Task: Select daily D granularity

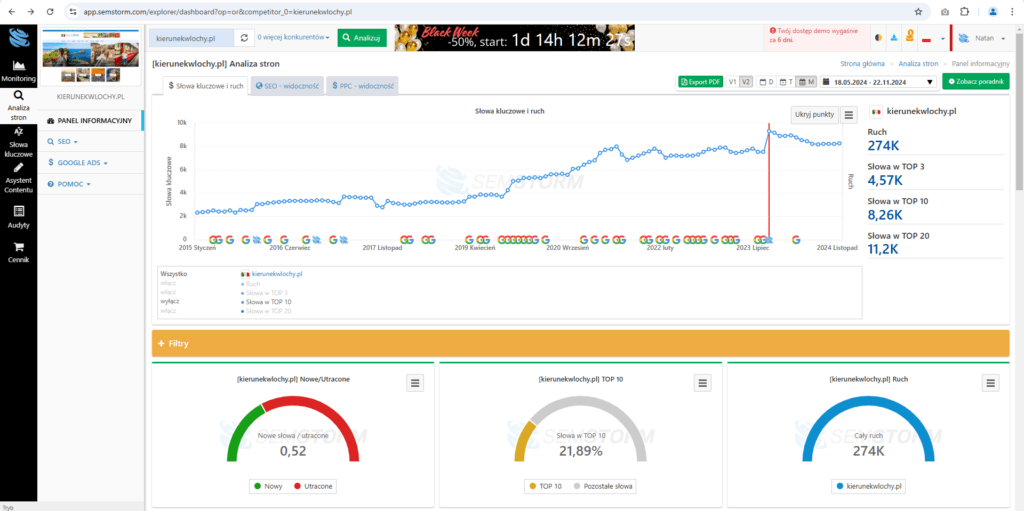Action: (x=767, y=82)
